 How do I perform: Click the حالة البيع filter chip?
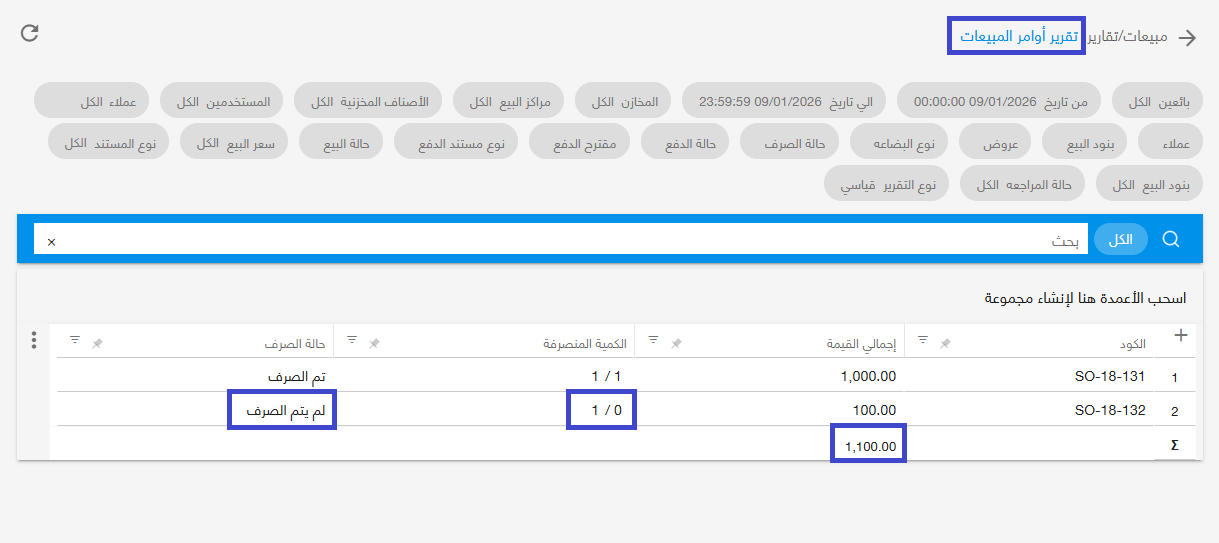click(341, 143)
